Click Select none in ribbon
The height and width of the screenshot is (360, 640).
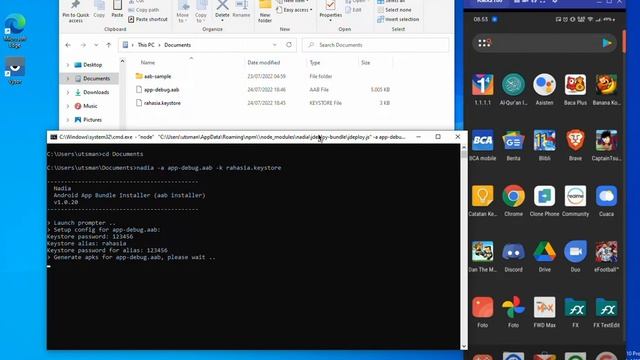(394, 10)
